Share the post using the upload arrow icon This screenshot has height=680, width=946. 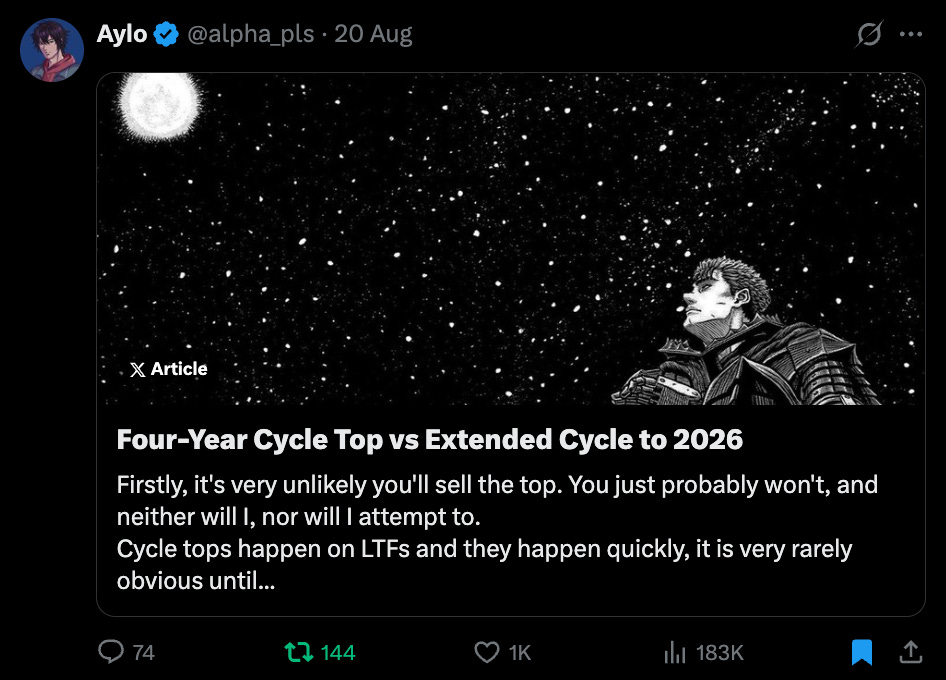click(910, 653)
